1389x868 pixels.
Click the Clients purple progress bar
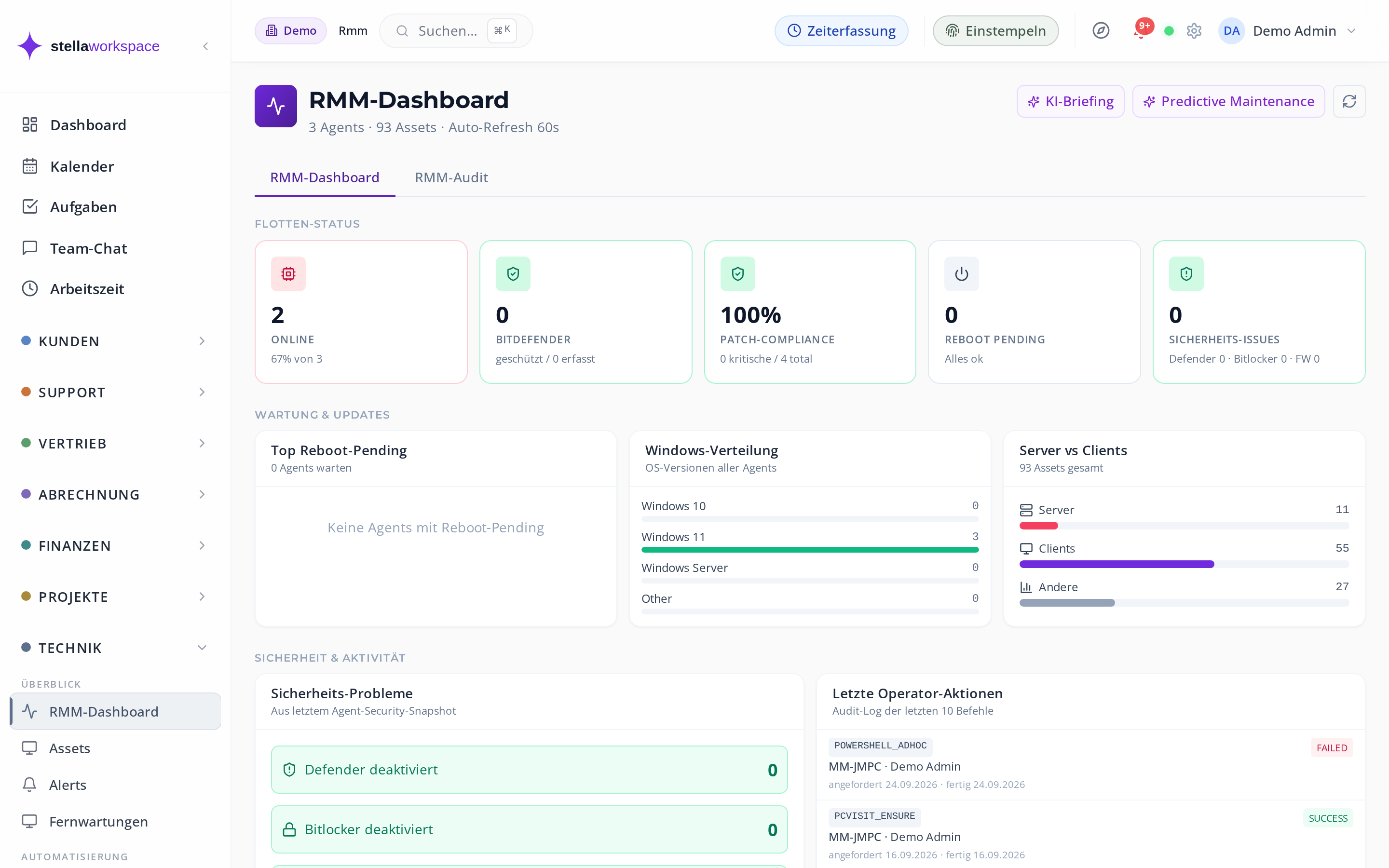pyautogui.click(x=1117, y=564)
